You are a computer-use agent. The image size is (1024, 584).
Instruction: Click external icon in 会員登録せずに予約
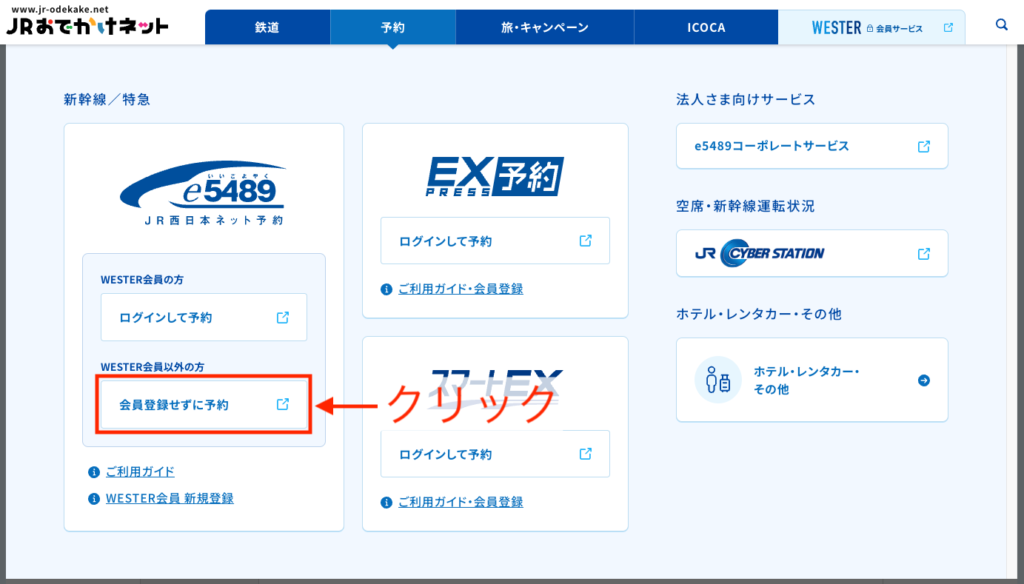pos(283,404)
